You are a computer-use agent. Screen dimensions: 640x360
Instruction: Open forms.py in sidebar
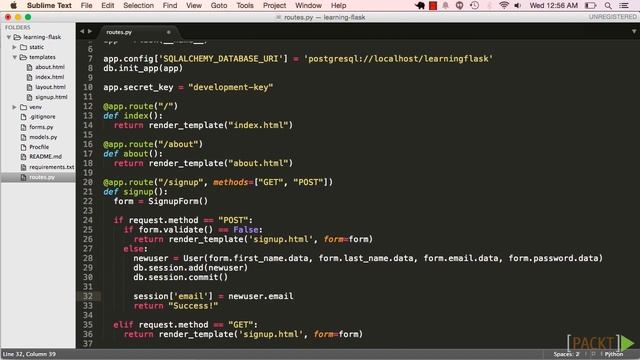tap(41, 127)
